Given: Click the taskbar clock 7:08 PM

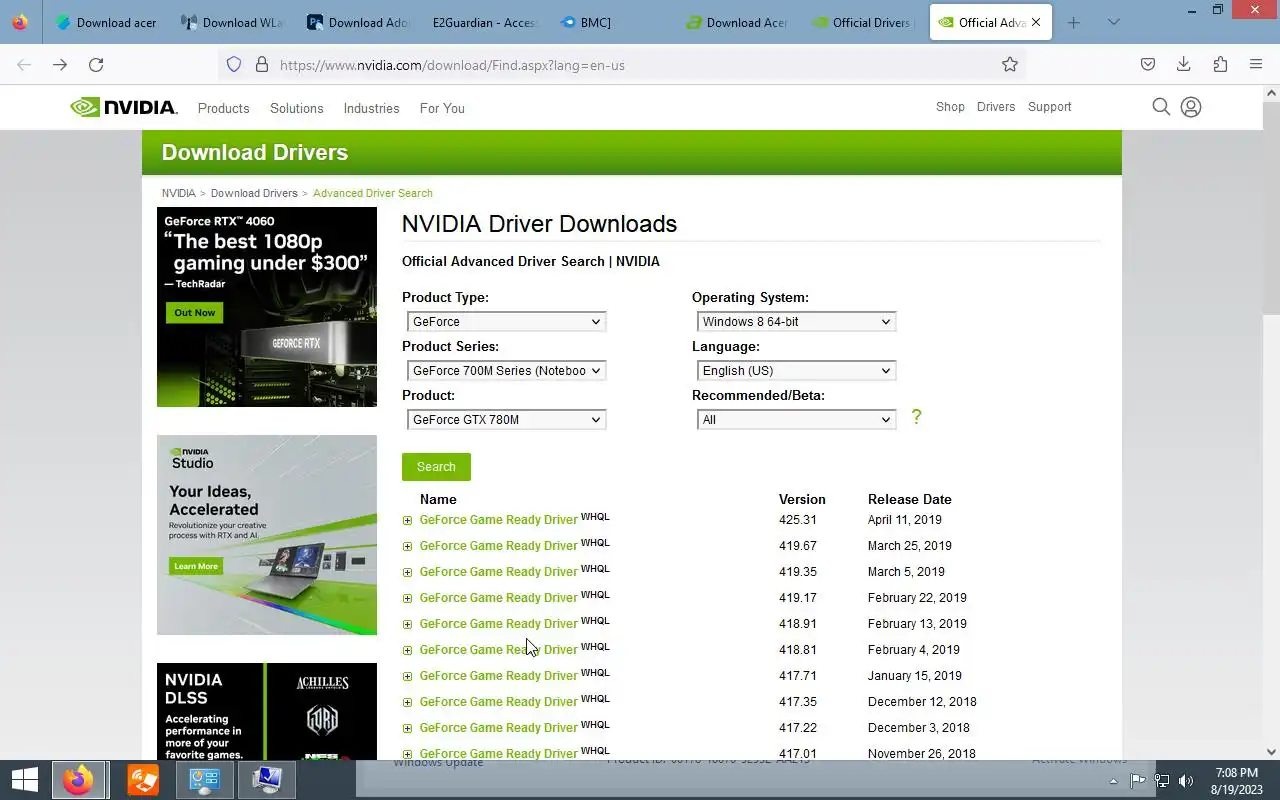Looking at the screenshot, I should [x=1236, y=773].
